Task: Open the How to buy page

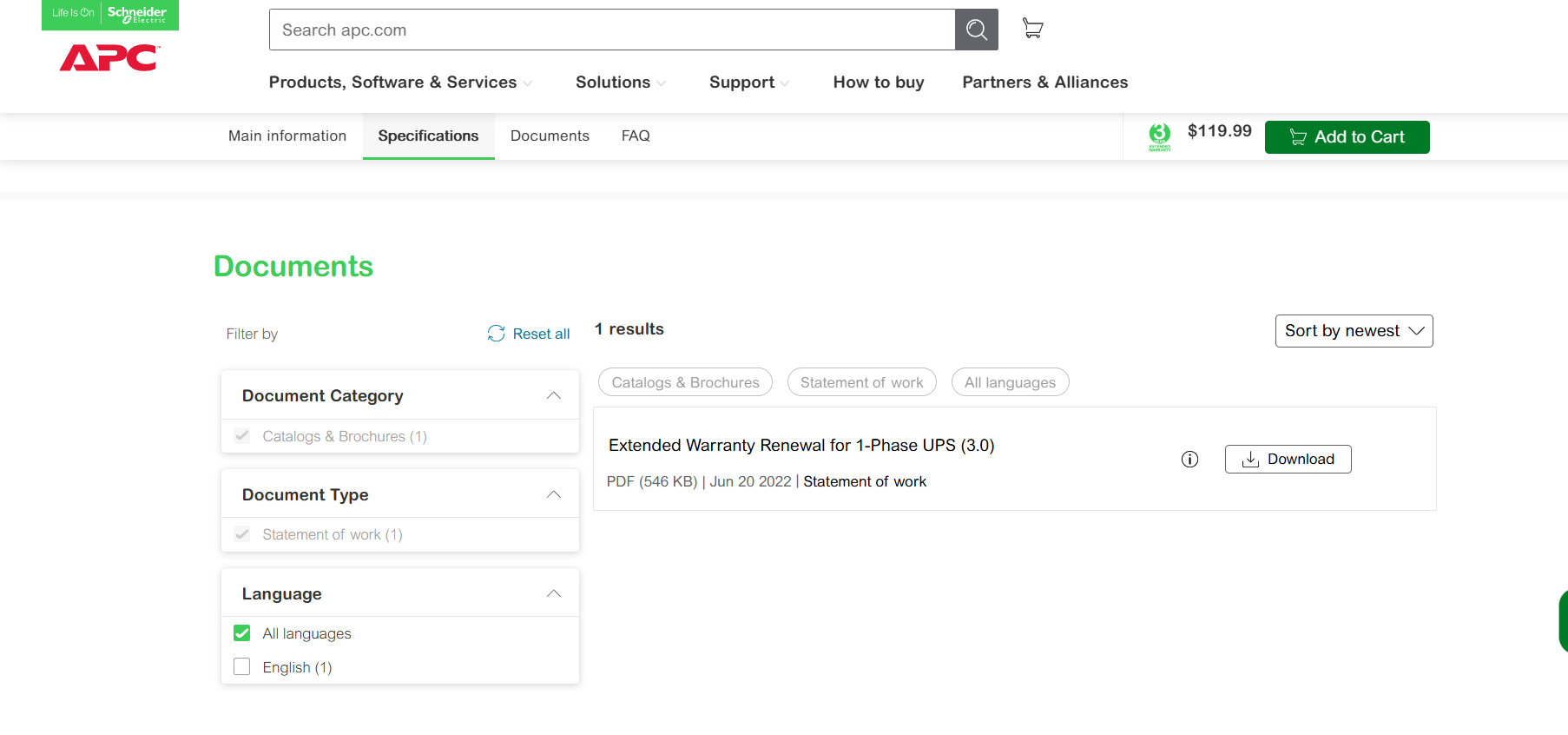Action: (x=879, y=83)
